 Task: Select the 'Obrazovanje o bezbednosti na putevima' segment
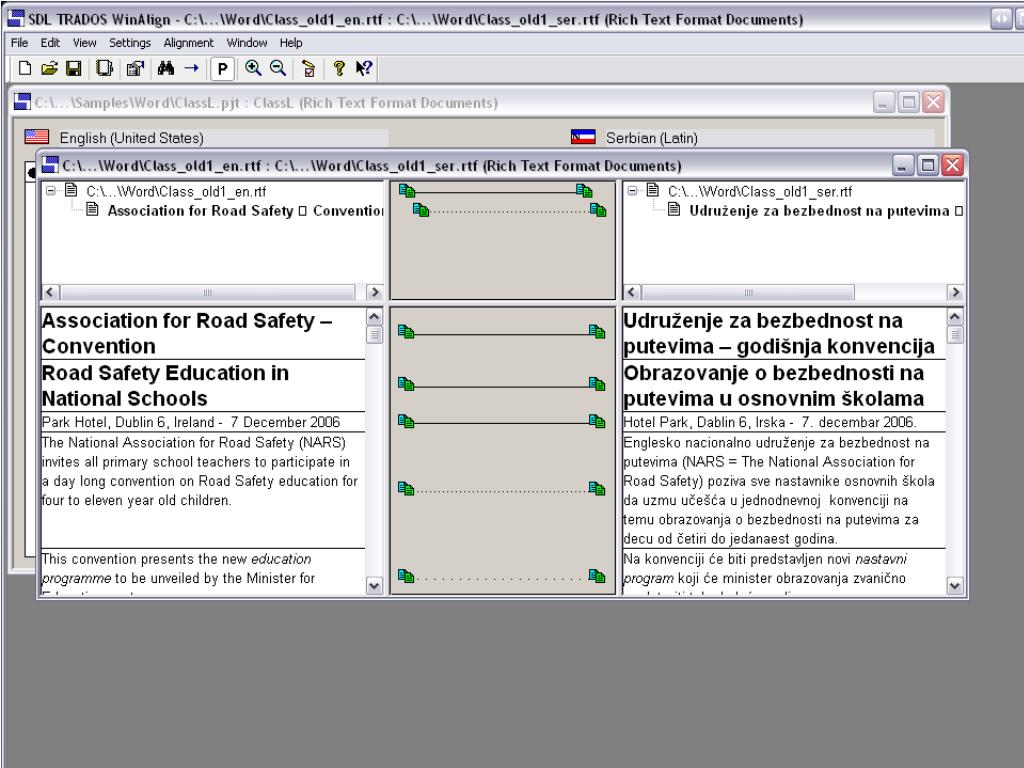point(784,385)
